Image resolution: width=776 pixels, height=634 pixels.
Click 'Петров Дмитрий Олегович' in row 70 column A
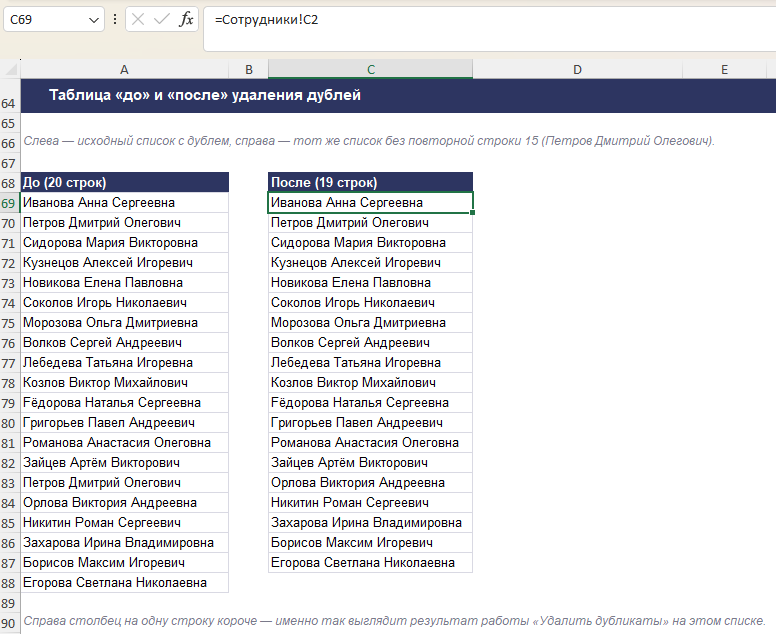pyautogui.click(x=124, y=223)
